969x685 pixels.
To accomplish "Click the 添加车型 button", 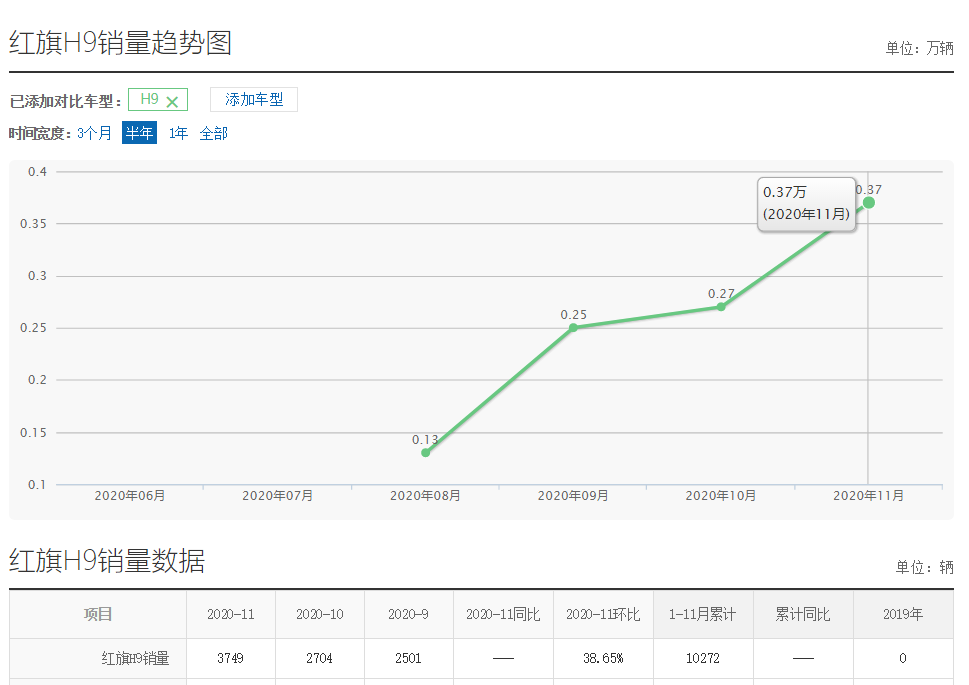I will 254,100.
